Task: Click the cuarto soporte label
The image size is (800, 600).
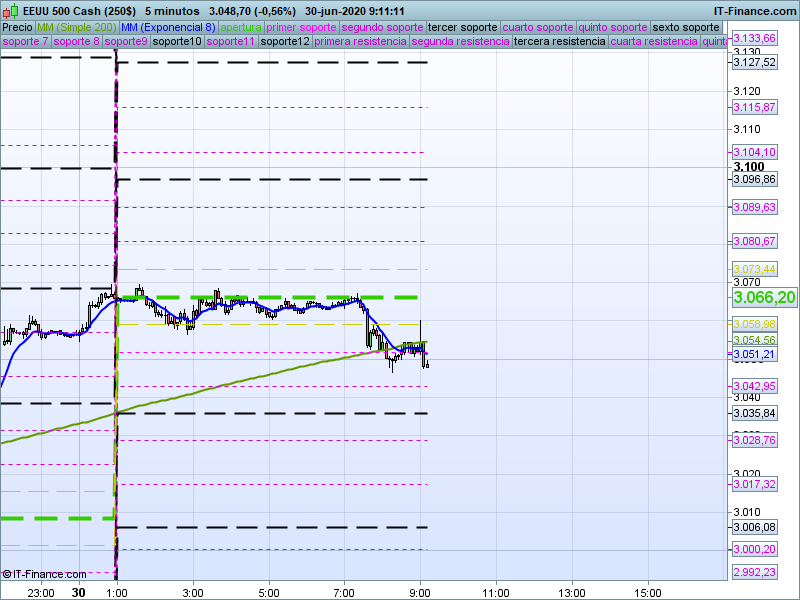Action: tap(538, 28)
